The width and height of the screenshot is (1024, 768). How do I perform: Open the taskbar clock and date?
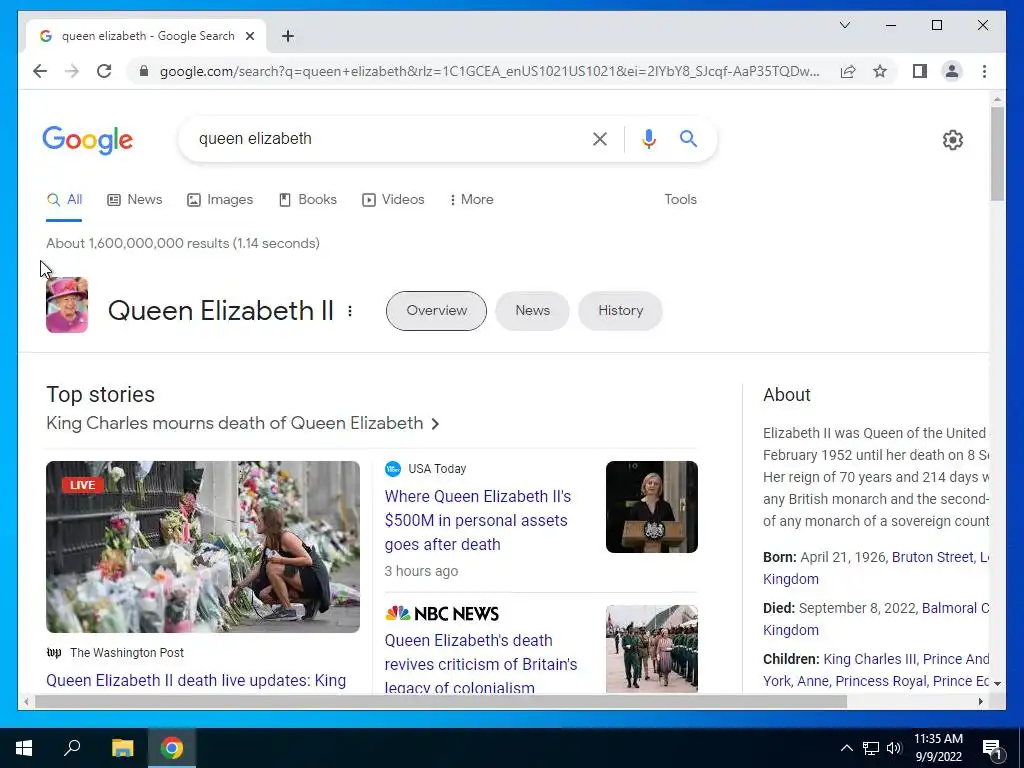tap(938, 748)
